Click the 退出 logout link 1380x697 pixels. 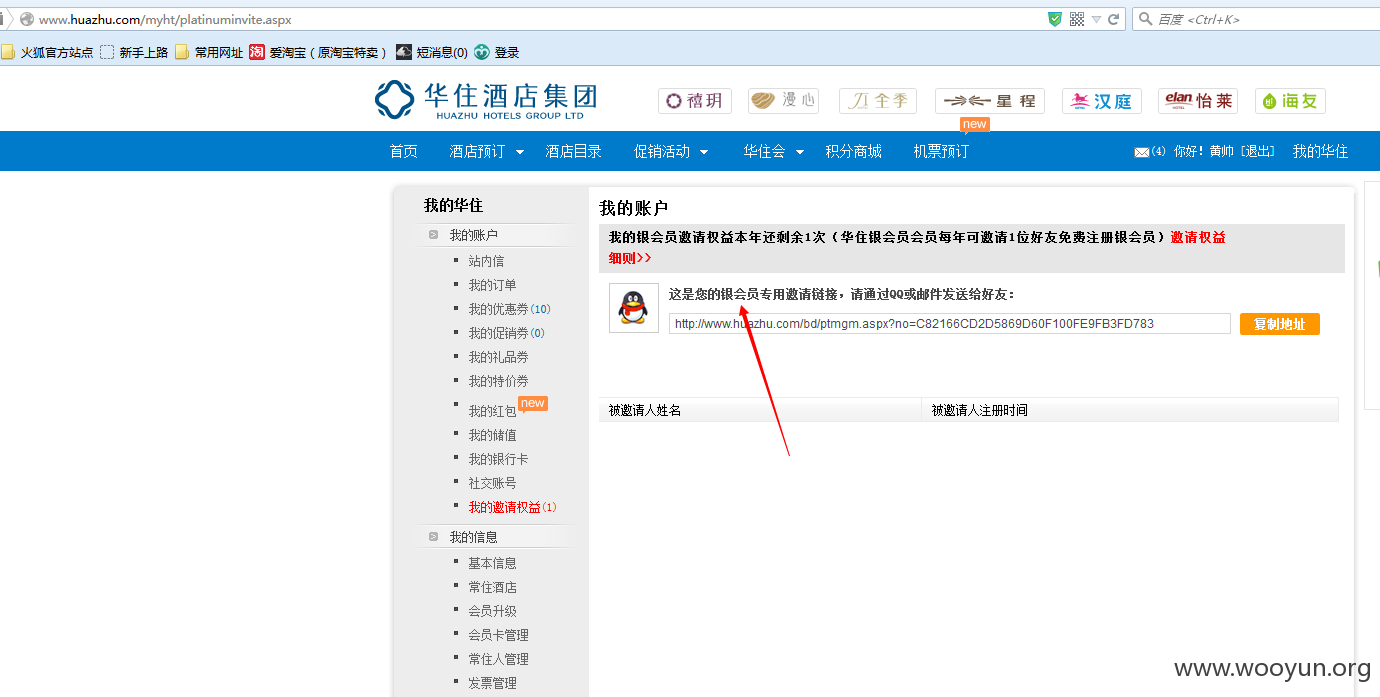point(1258,152)
